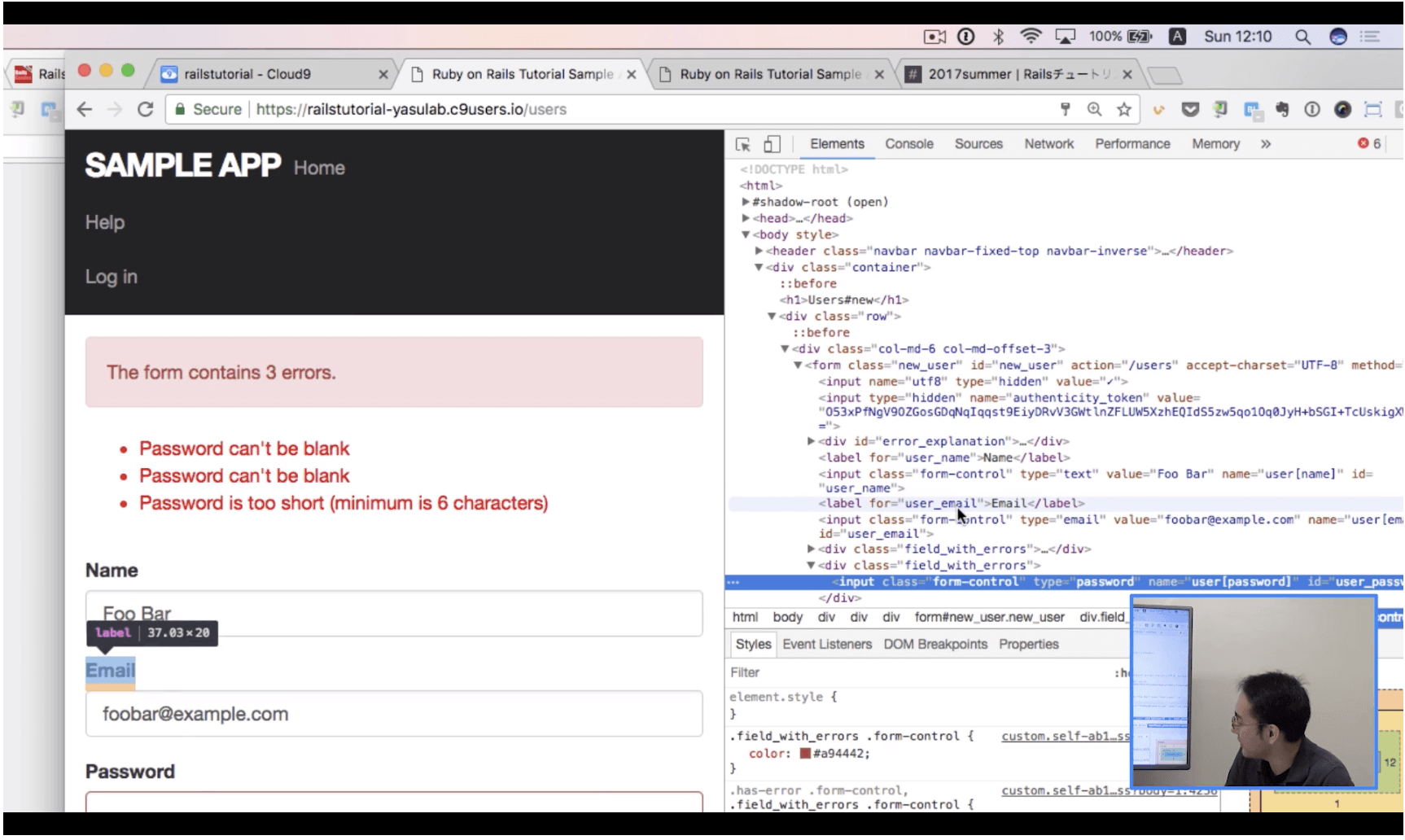Open the macOS Notification Center icon
The height and width of the screenshot is (840, 1405).
(x=1370, y=37)
